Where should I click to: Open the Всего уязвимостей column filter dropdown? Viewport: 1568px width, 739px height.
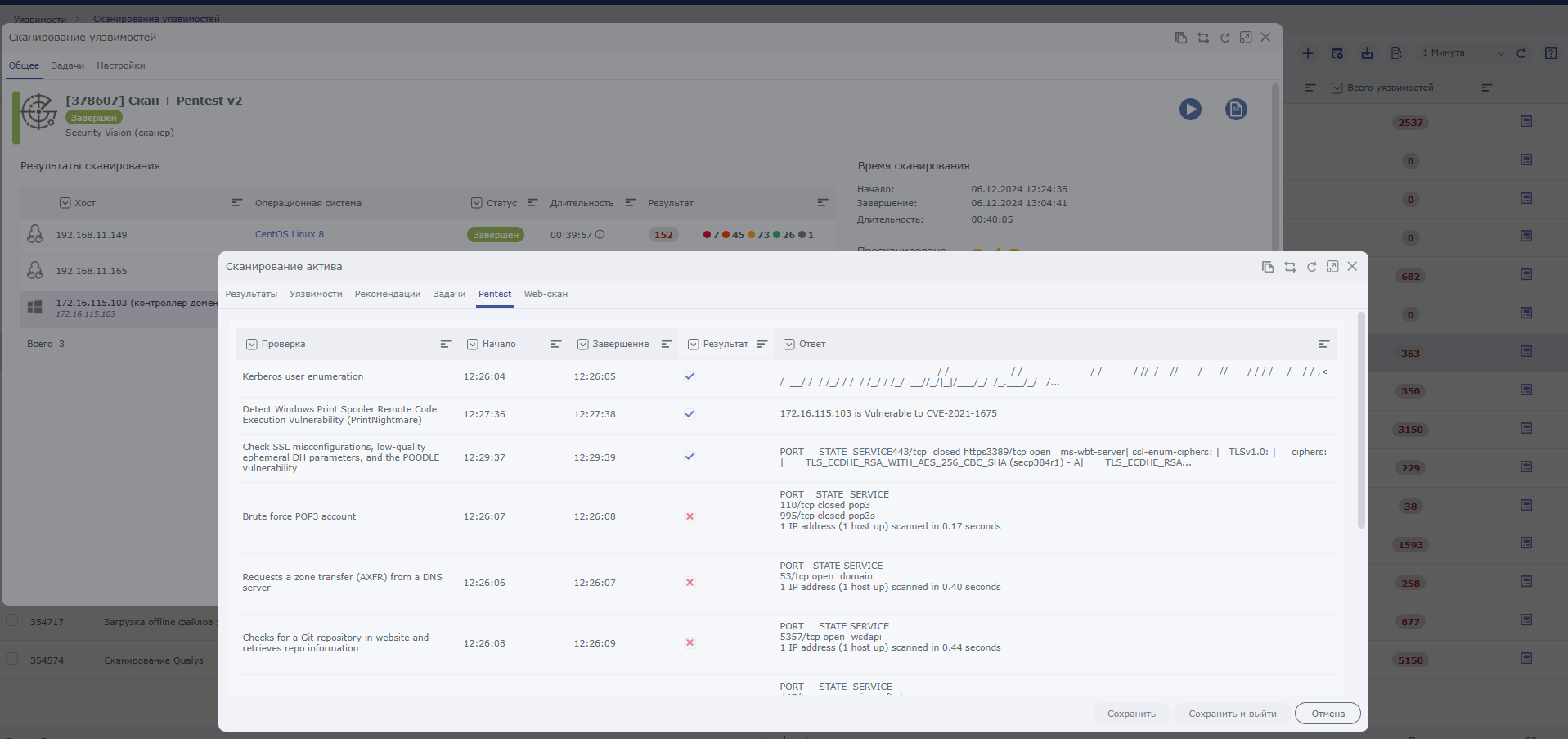click(x=1337, y=88)
